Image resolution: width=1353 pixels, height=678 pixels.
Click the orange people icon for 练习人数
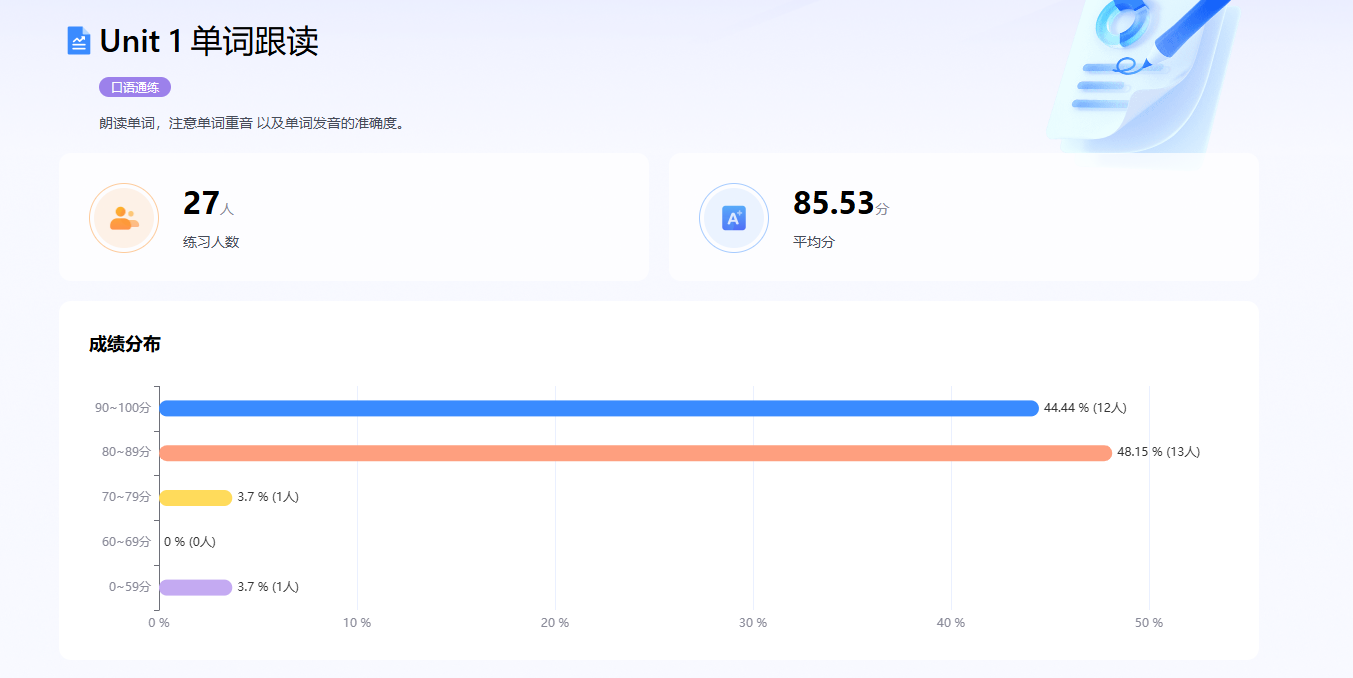[x=124, y=218]
